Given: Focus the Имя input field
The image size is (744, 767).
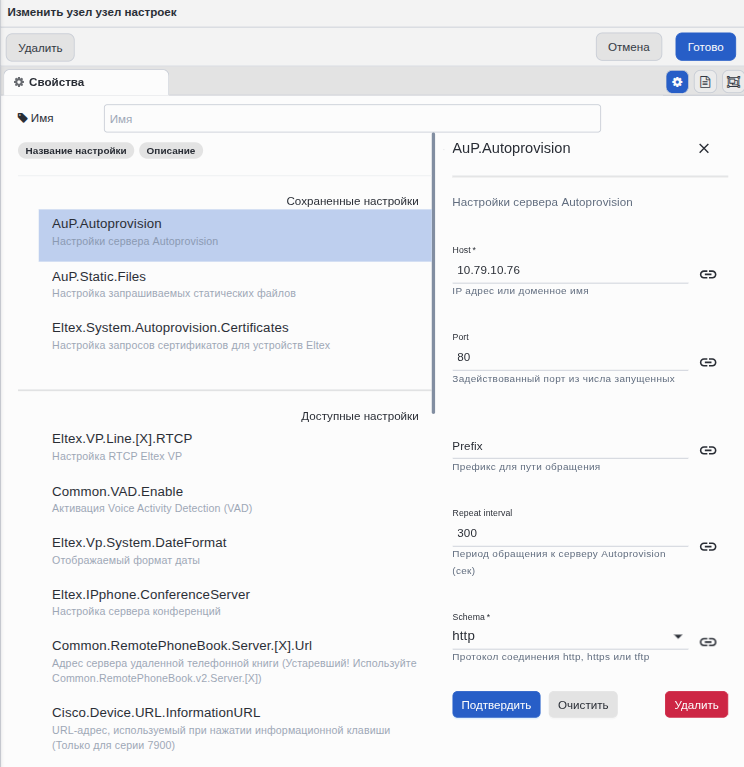Looking at the screenshot, I should (x=352, y=118).
